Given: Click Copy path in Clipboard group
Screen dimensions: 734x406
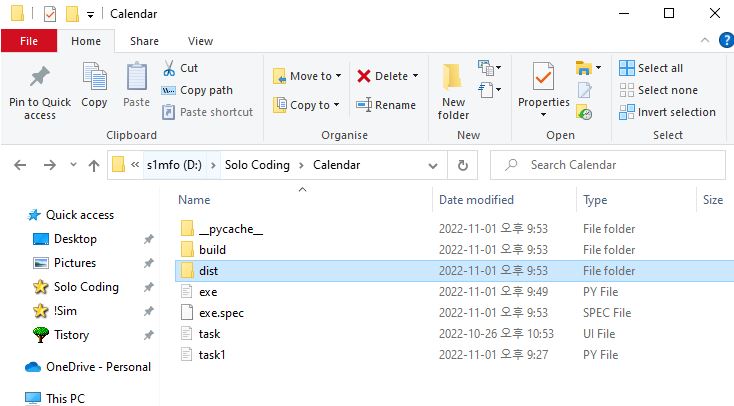Looking at the screenshot, I should [197, 90].
